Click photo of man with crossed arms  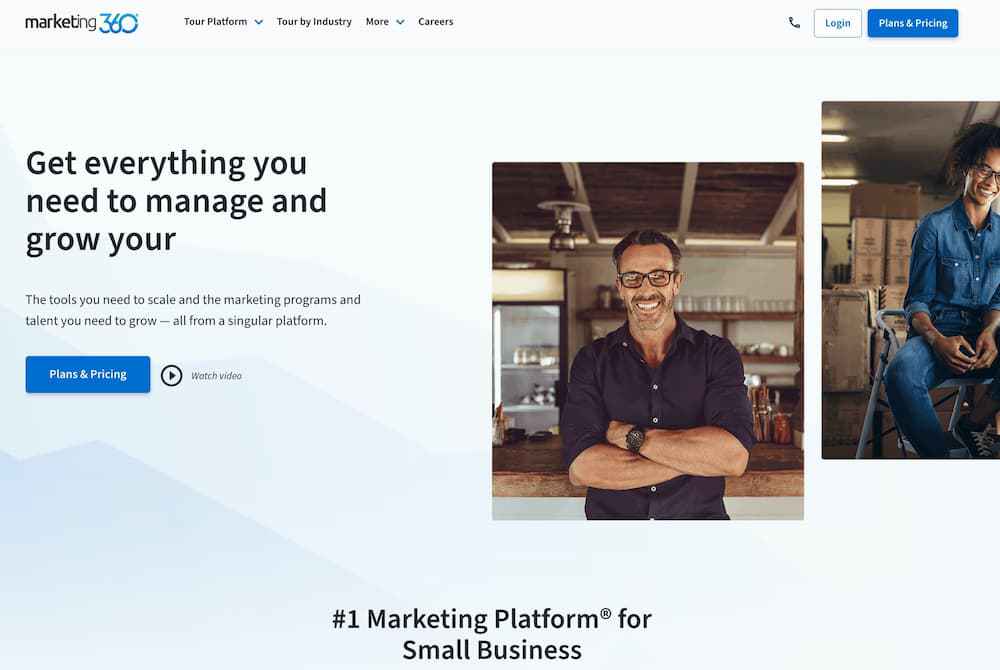tap(648, 341)
